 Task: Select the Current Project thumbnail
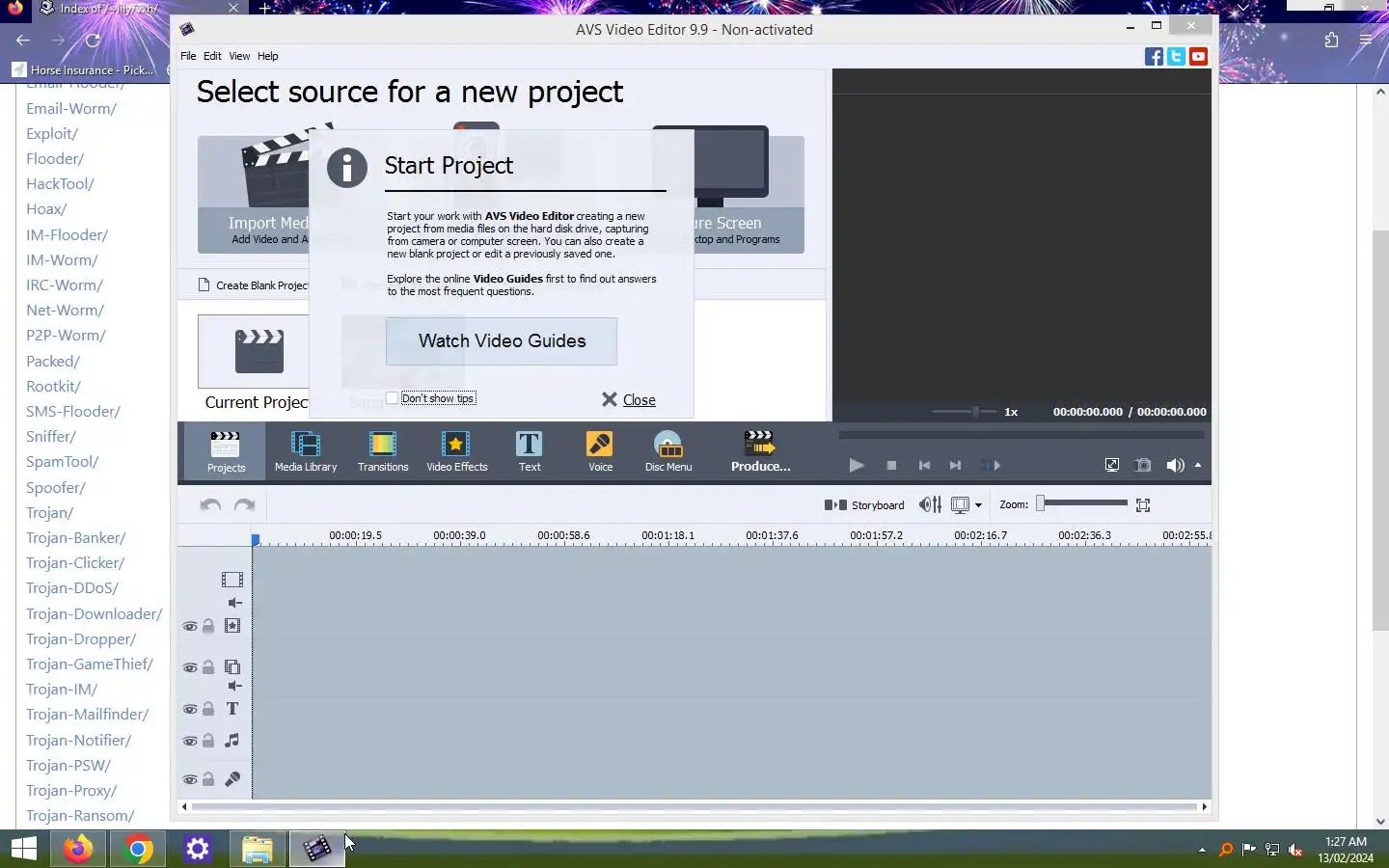click(x=254, y=351)
